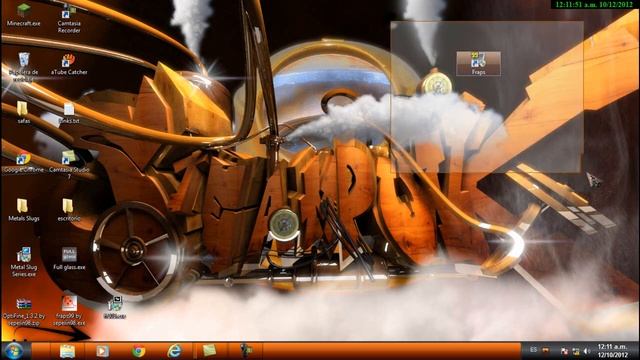Click the taskbar clock showing 12:11 a.m.
This screenshot has height=360, width=640.
(x=612, y=351)
